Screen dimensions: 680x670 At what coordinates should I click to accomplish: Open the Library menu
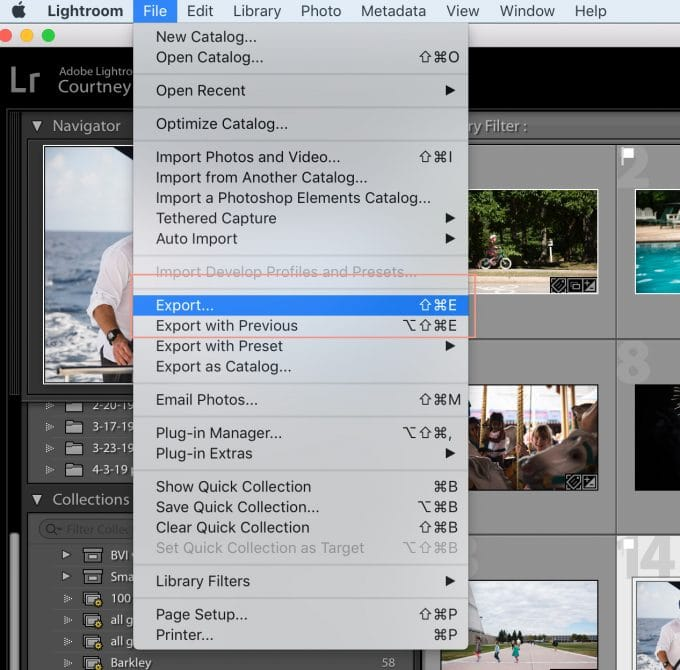[257, 11]
